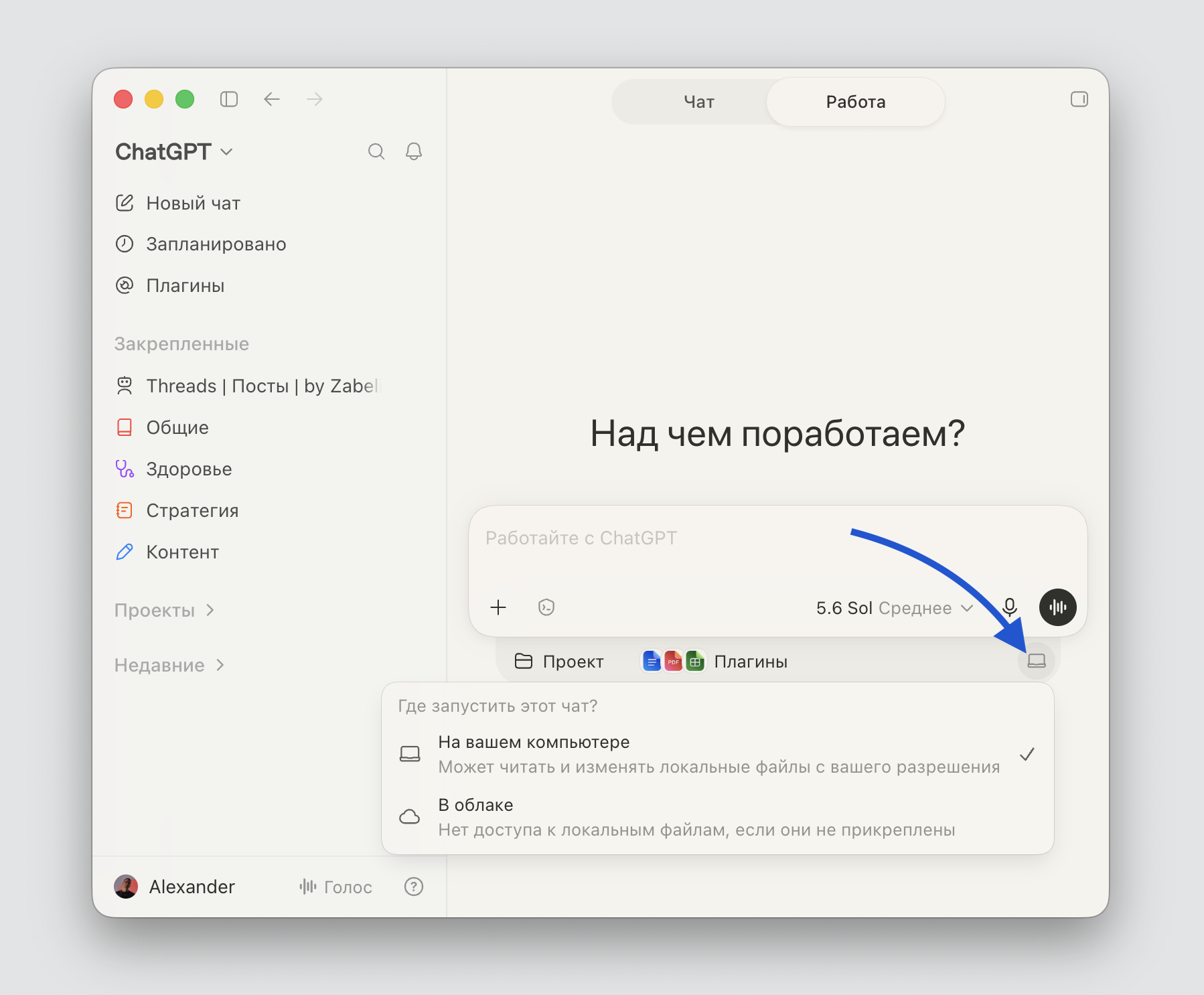Open notifications bell icon
The height and width of the screenshot is (995, 1204).
point(414,151)
